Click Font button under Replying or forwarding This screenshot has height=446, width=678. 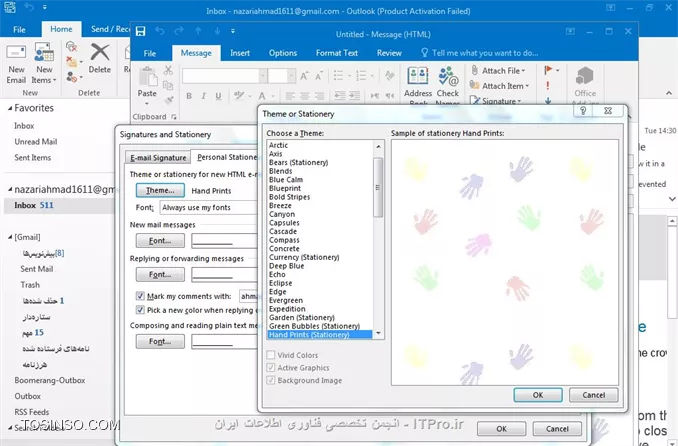point(160,274)
